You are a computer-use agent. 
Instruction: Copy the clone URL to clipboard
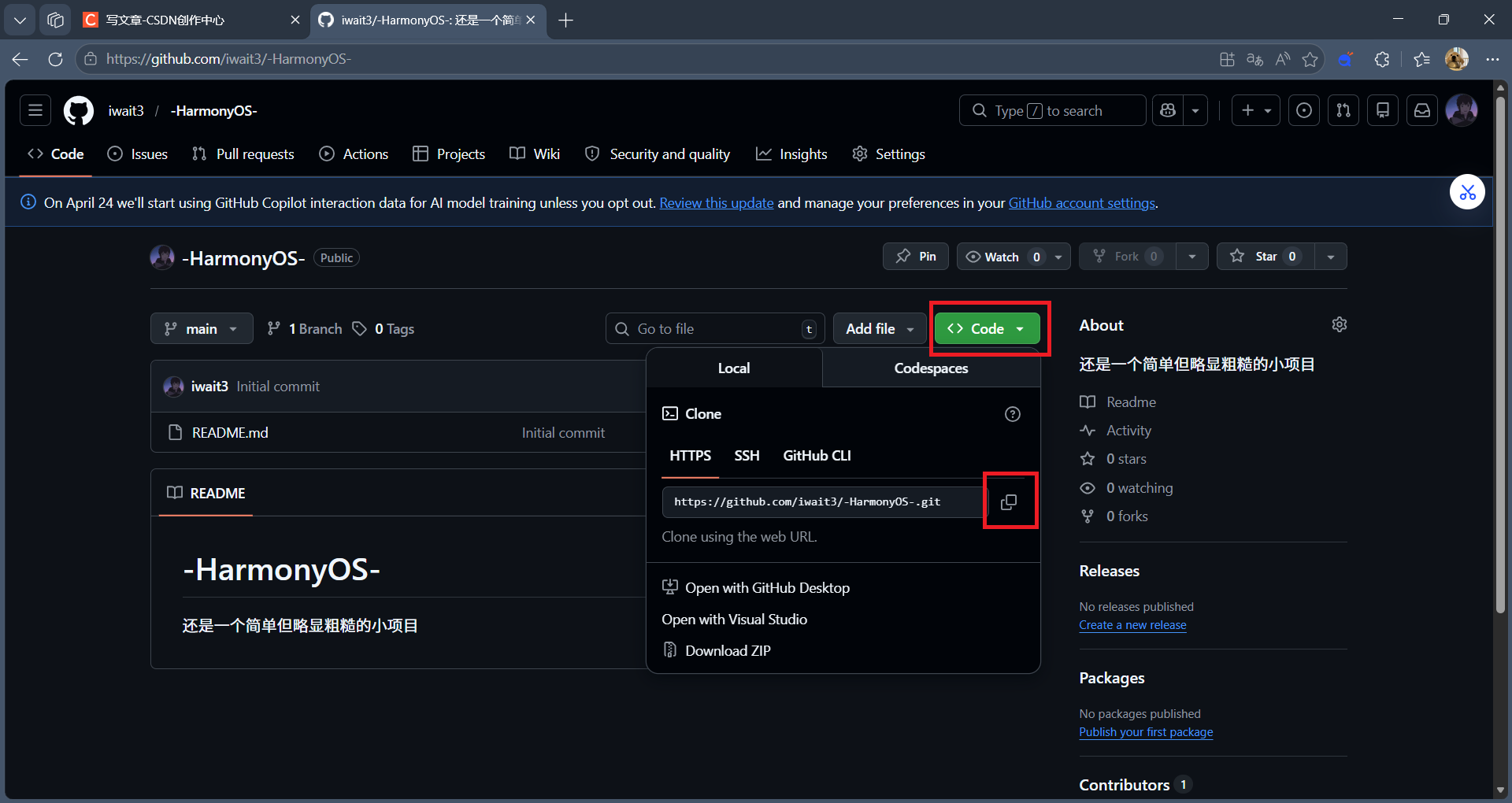pyautogui.click(x=1009, y=502)
